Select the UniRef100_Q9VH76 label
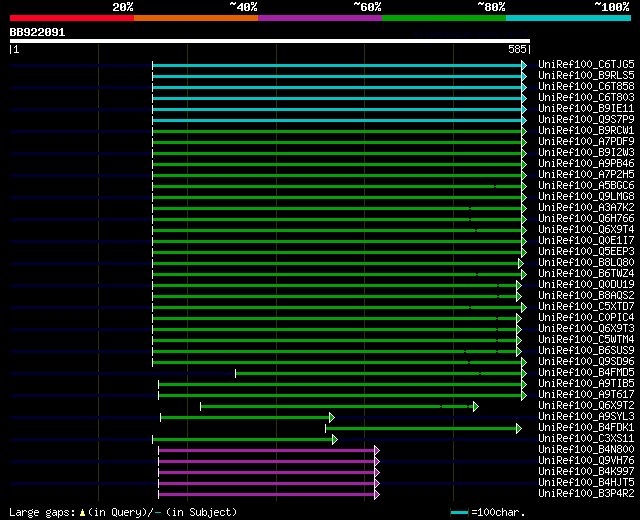The image size is (640, 520). point(586,461)
